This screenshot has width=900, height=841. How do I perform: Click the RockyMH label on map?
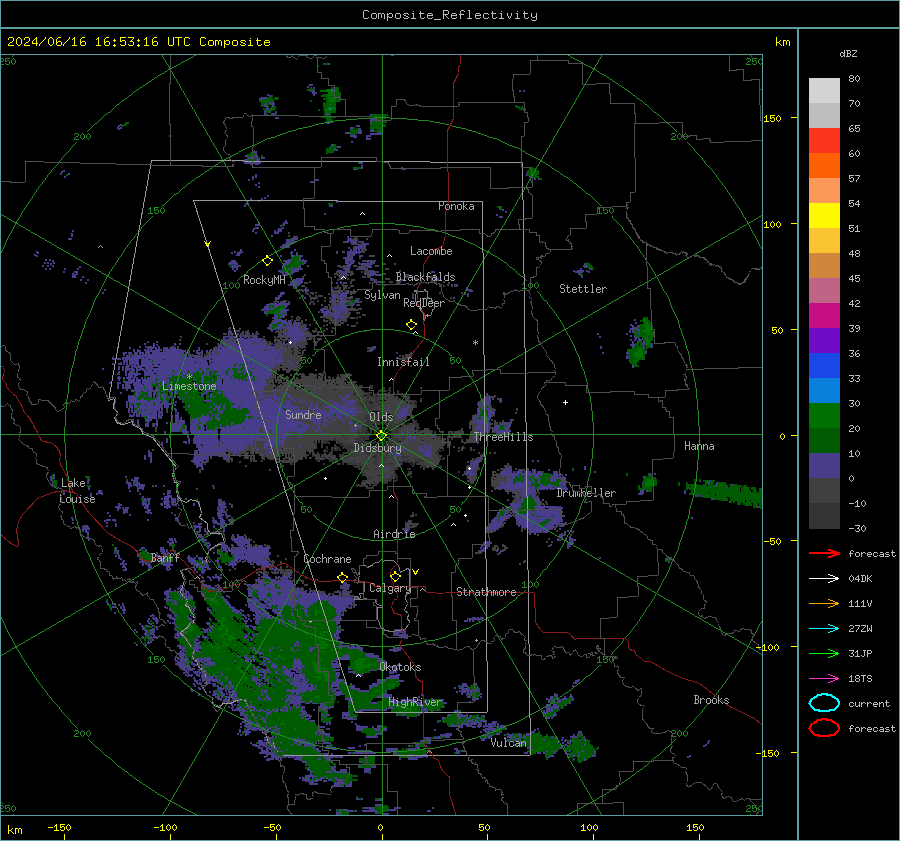(x=264, y=280)
